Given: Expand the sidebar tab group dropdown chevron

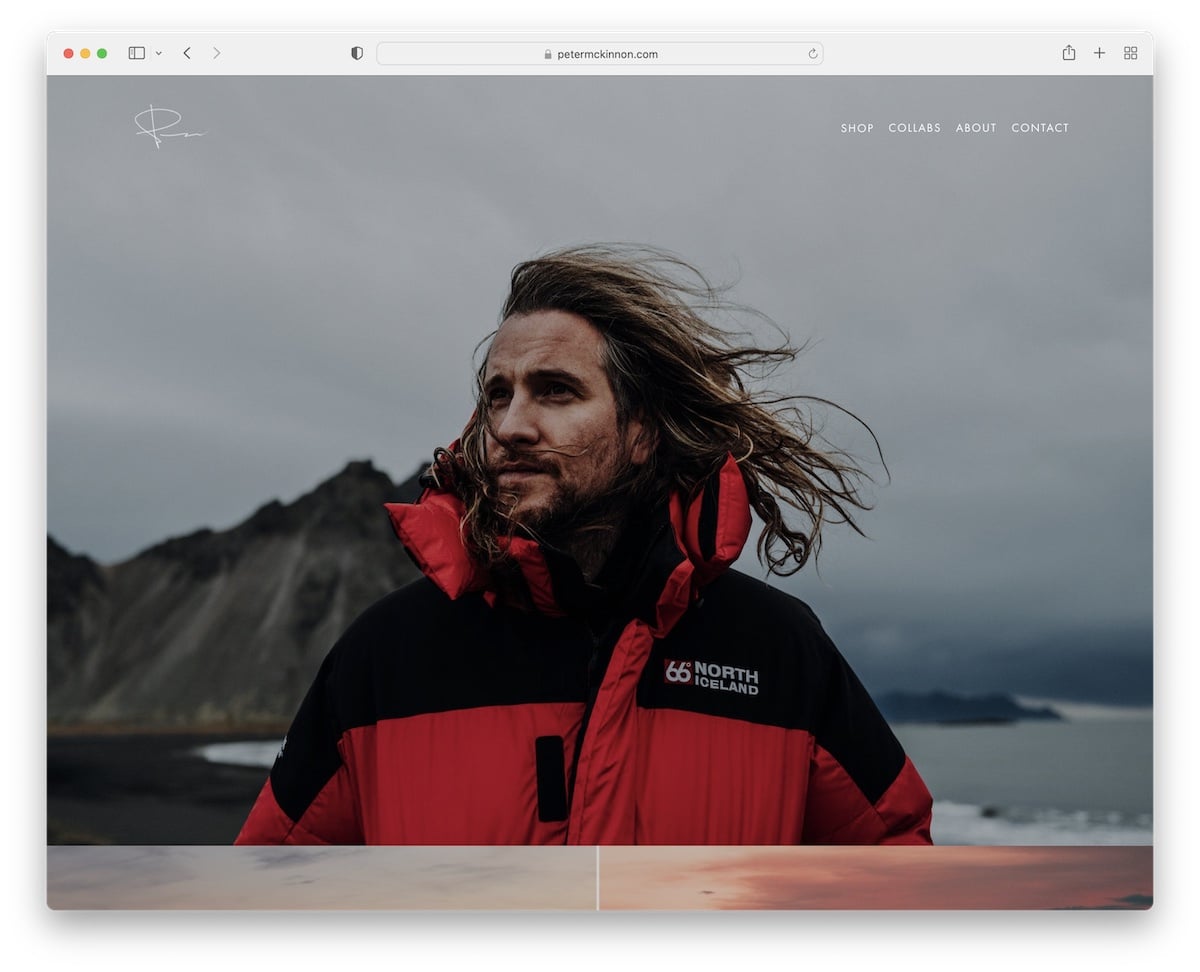Looking at the screenshot, I should point(158,54).
